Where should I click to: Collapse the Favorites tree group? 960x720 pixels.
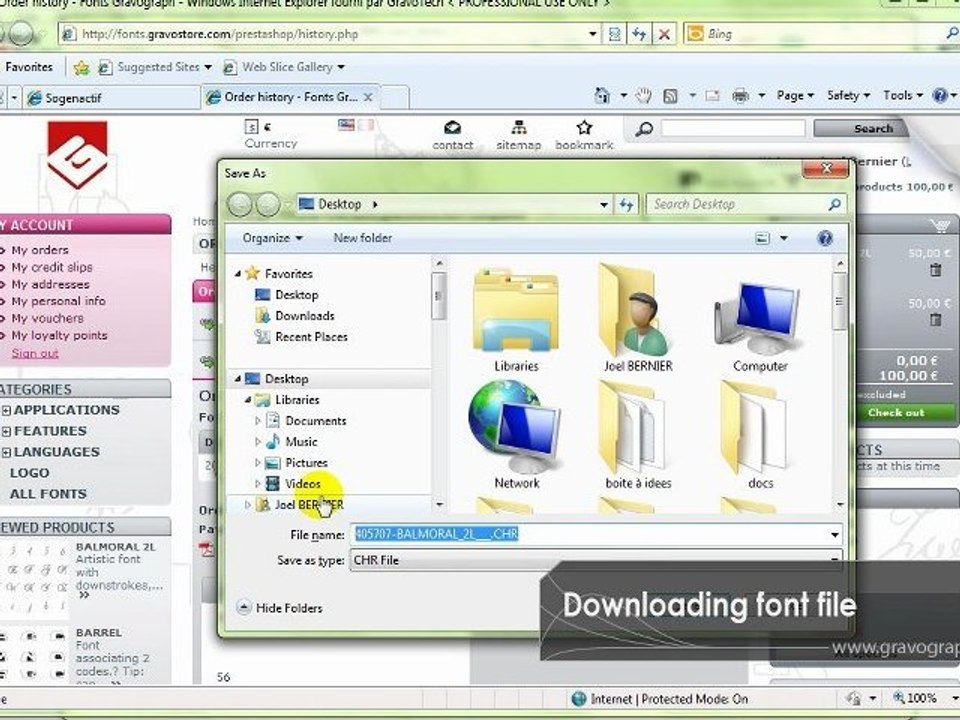(x=238, y=274)
